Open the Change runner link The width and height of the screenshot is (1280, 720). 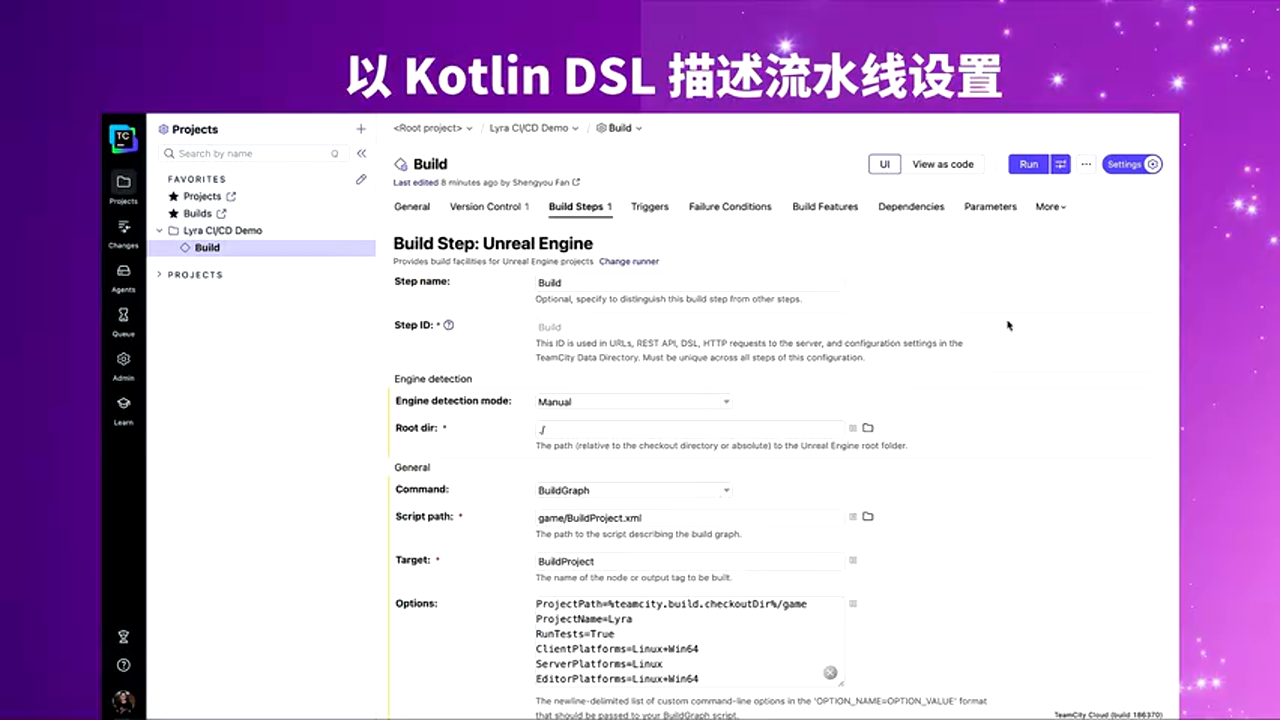pos(628,261)
